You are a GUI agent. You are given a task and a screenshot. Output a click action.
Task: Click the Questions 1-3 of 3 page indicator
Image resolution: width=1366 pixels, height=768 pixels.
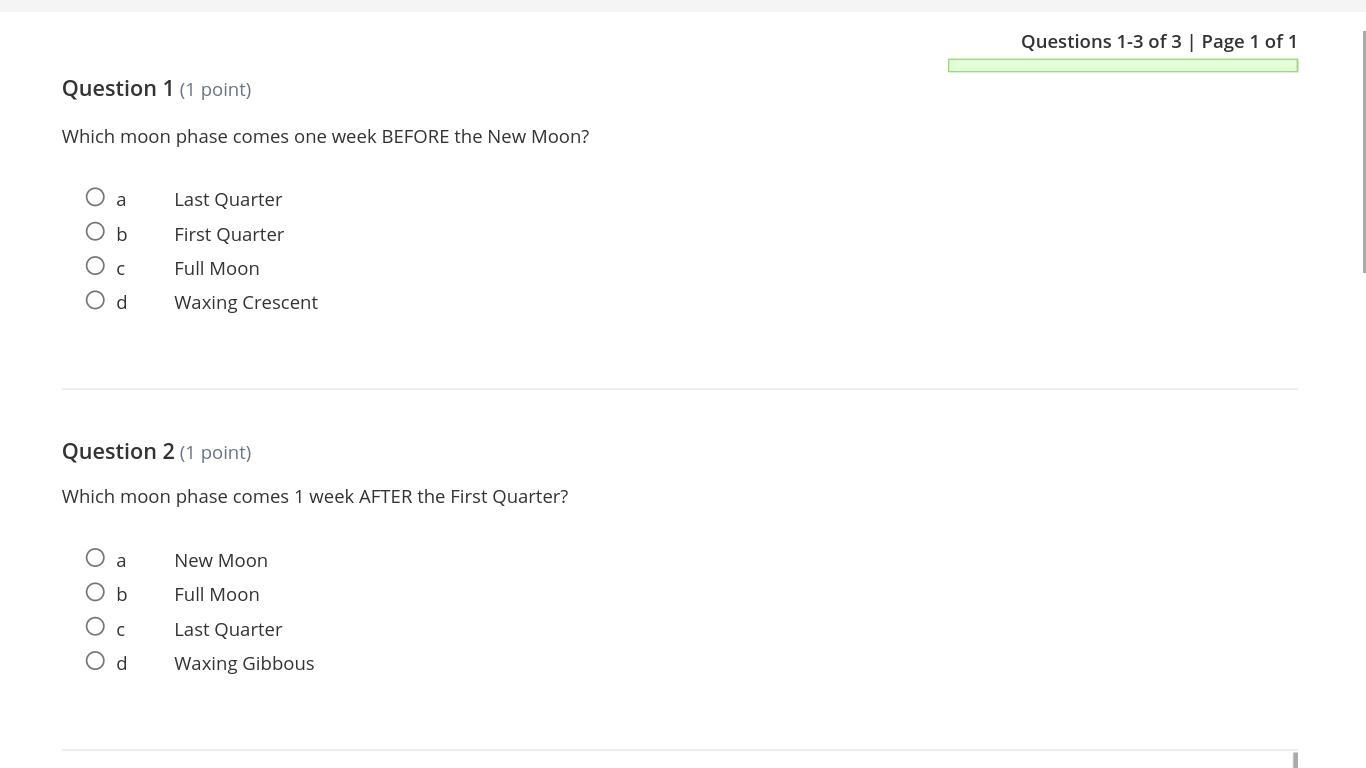[1158, 41]
